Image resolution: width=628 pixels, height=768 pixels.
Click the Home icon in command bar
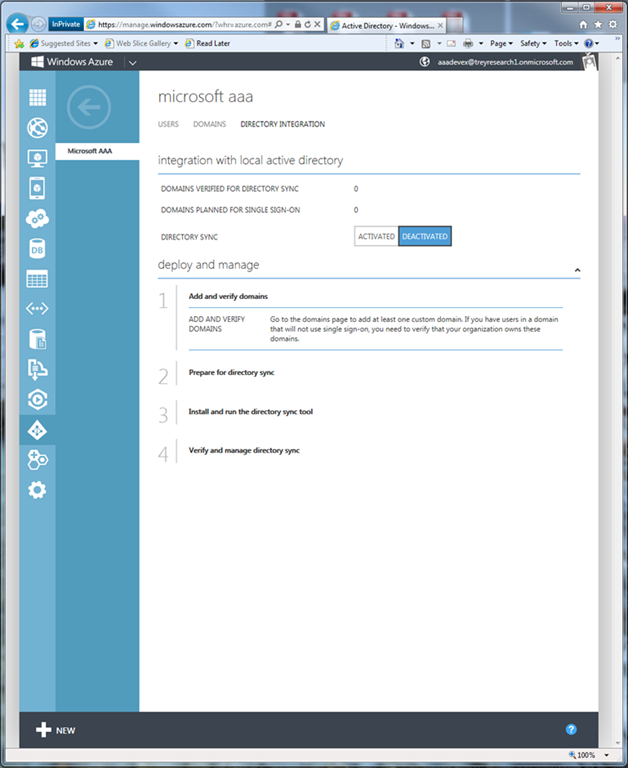[x=399, y=44]
